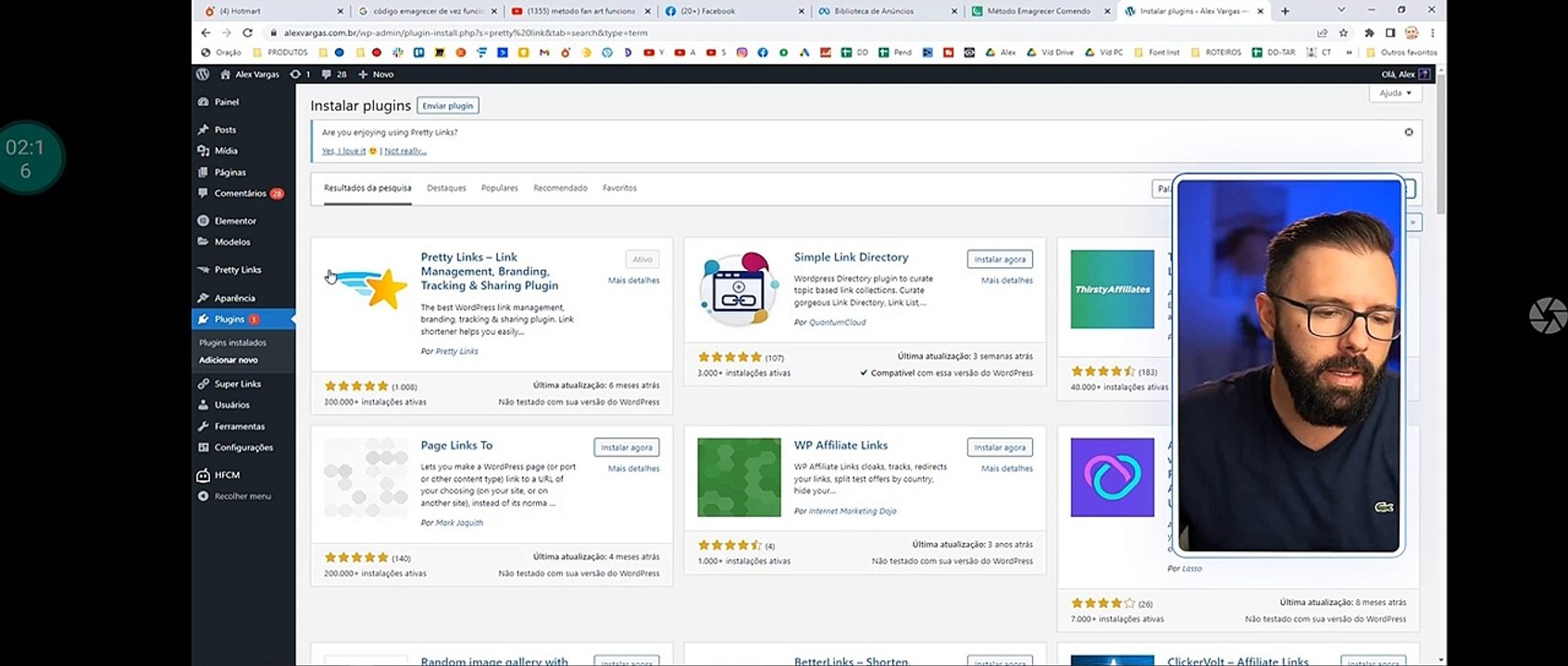Viewport: 1568px width, 666px height.
Task: Open the browser extensions puzzle icon
Action: [1369, 32]
